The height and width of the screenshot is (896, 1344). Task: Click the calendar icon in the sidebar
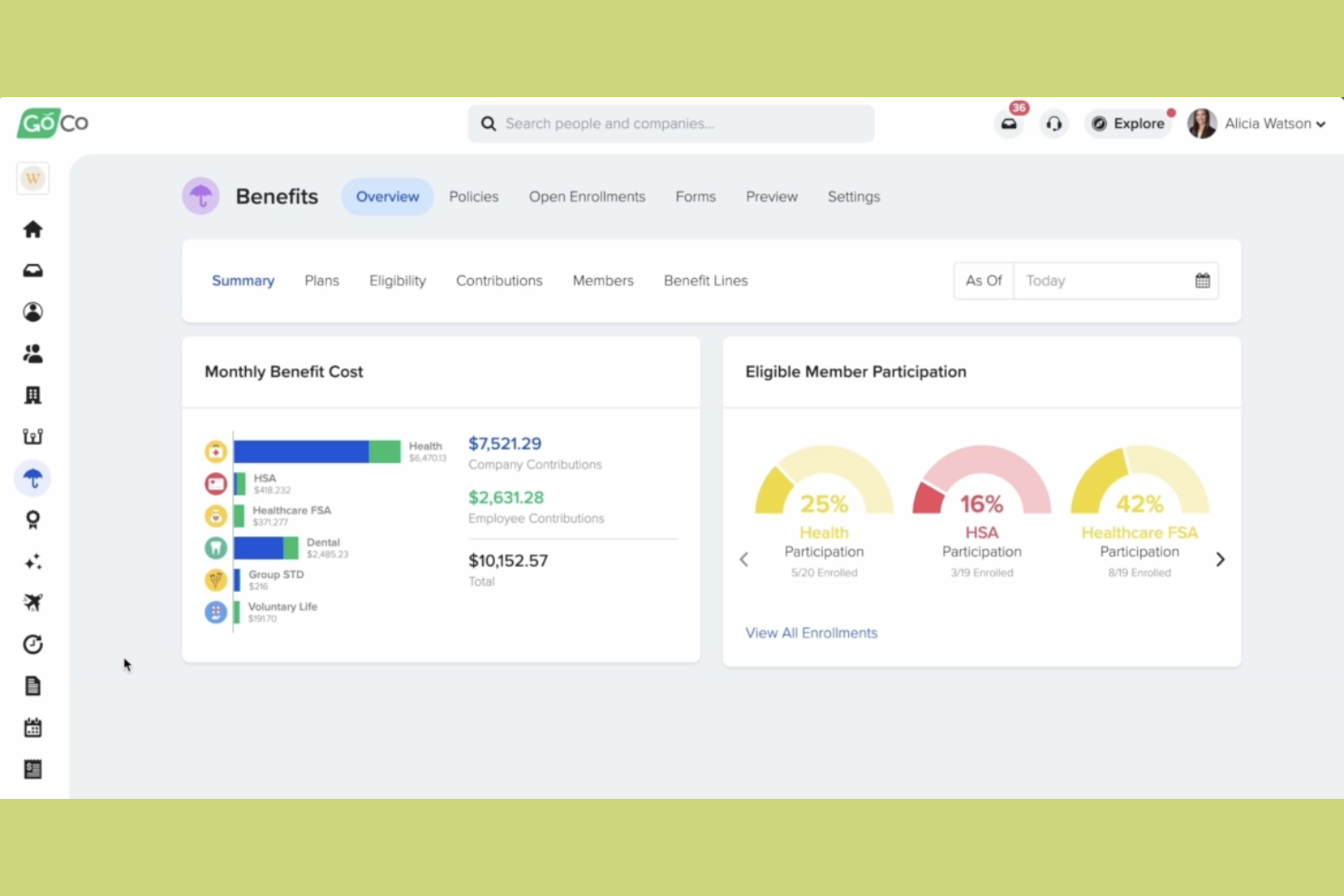(x=33, y=726)
